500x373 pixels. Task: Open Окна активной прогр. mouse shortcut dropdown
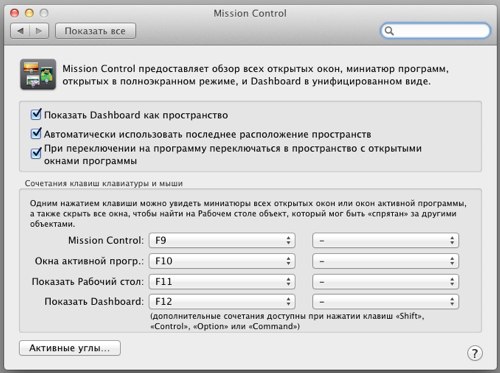pyautogui.click(x=385, y=261)
